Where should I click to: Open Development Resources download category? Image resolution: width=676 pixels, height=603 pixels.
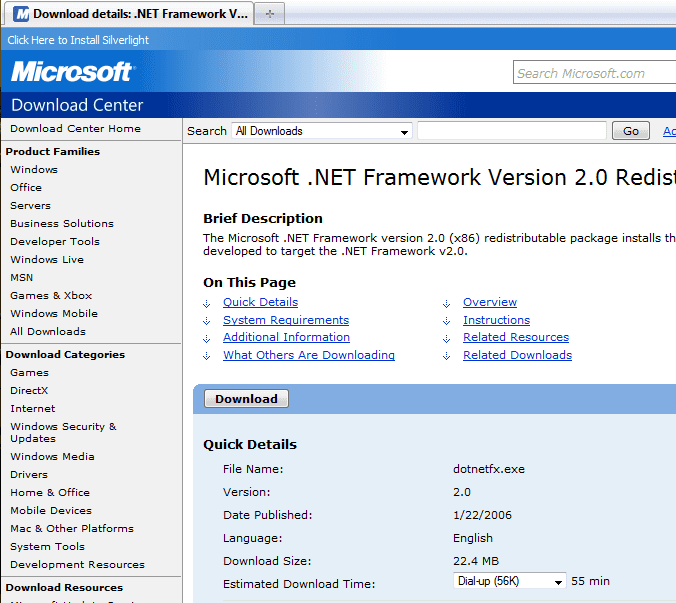(x=77, y=565)
